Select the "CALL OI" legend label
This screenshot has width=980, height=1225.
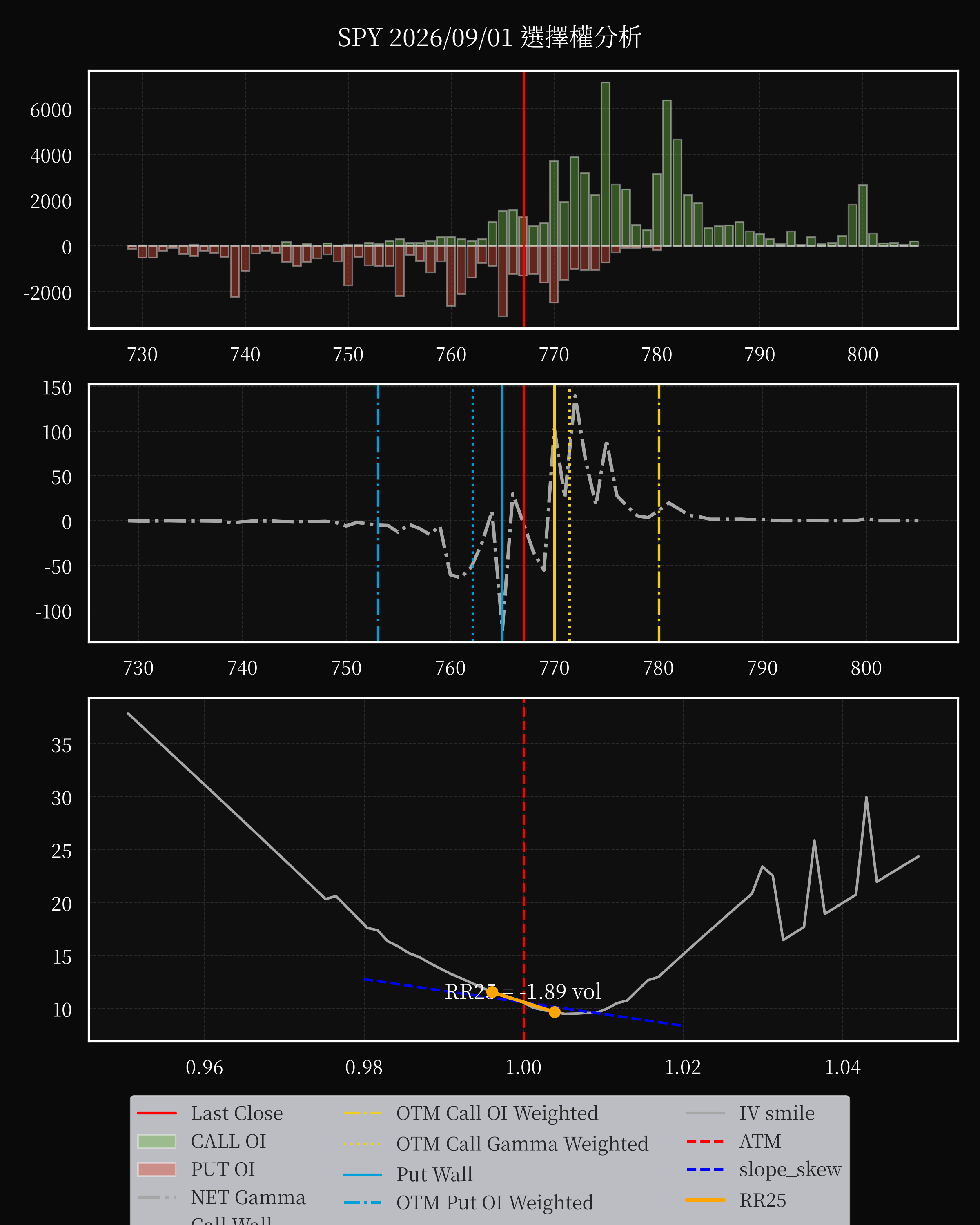(228, 1141)
